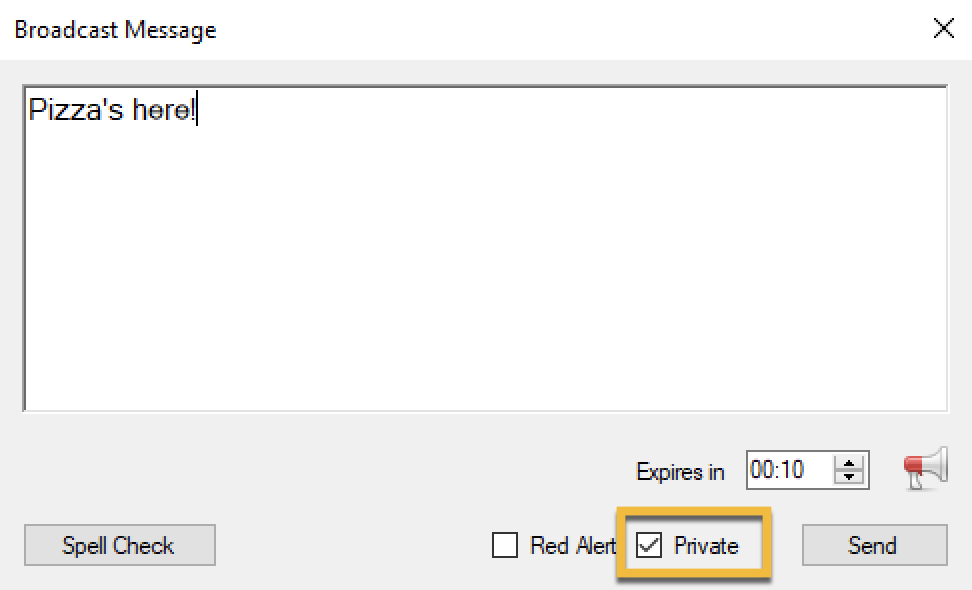The width and height of the screenshot is (972, 590).
Task: Send the broadcast message
Action: 875,545
